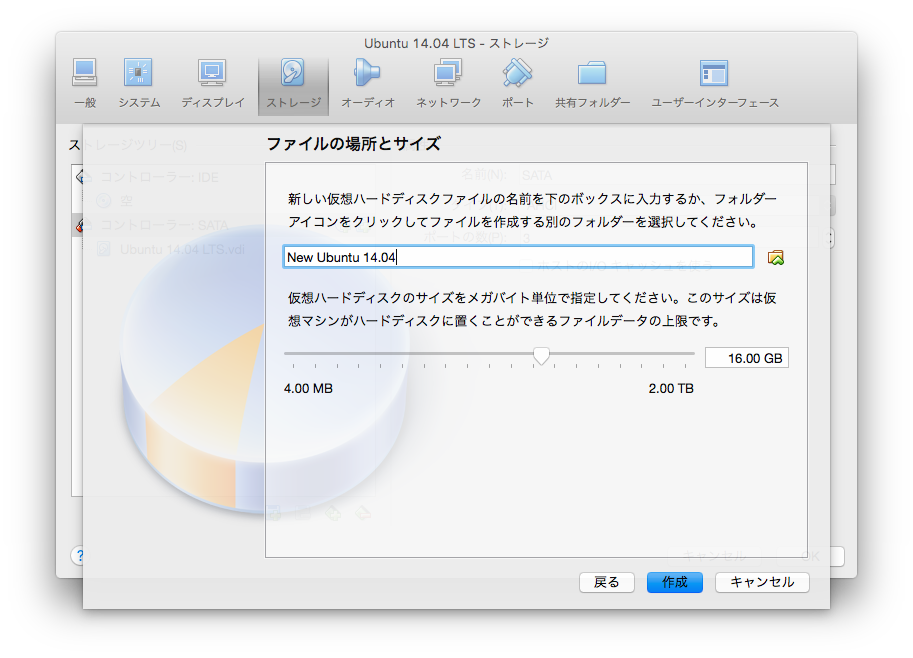Click the 16.00 GB size field
Screen dimensions: 913x658
[746, 358]
